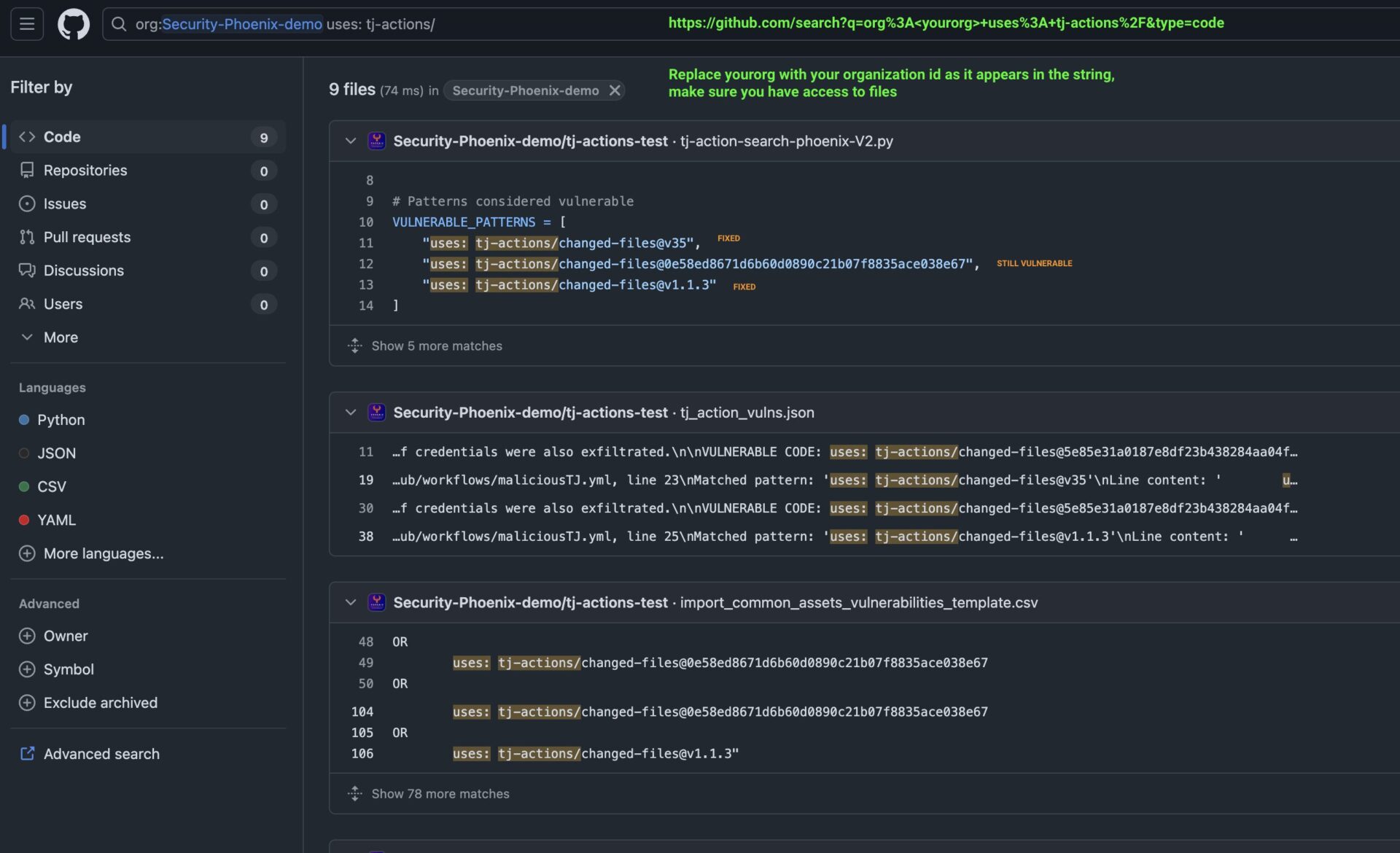Viewport: 1400px width, 853px height.
Task: Toggle the CSV language filter
Action: tap(51, 486)
